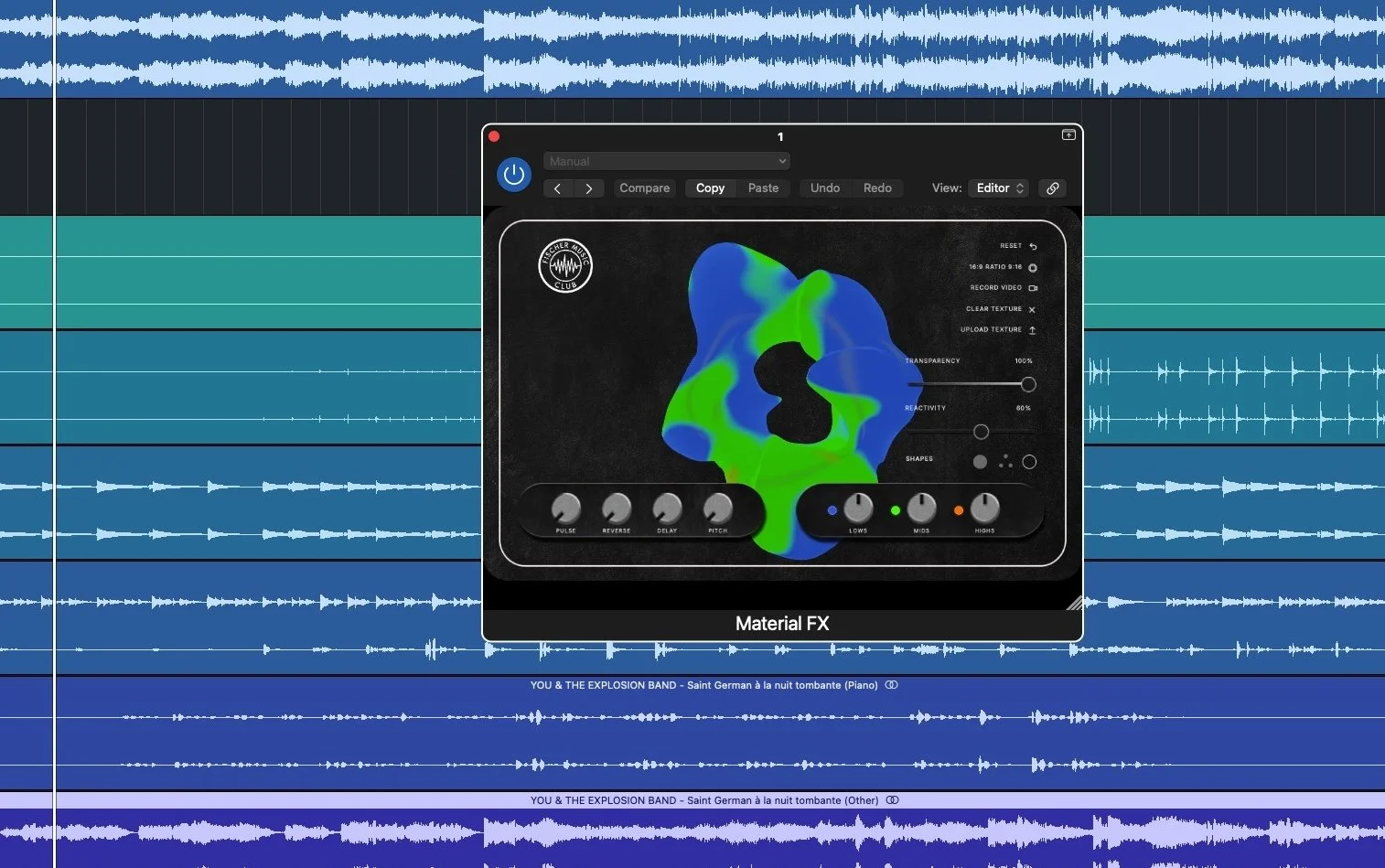Image resolution: width=1385 pixels, height=868 pixels.
Task: Close the plugin window with red button
Action: tap(494, 136)
